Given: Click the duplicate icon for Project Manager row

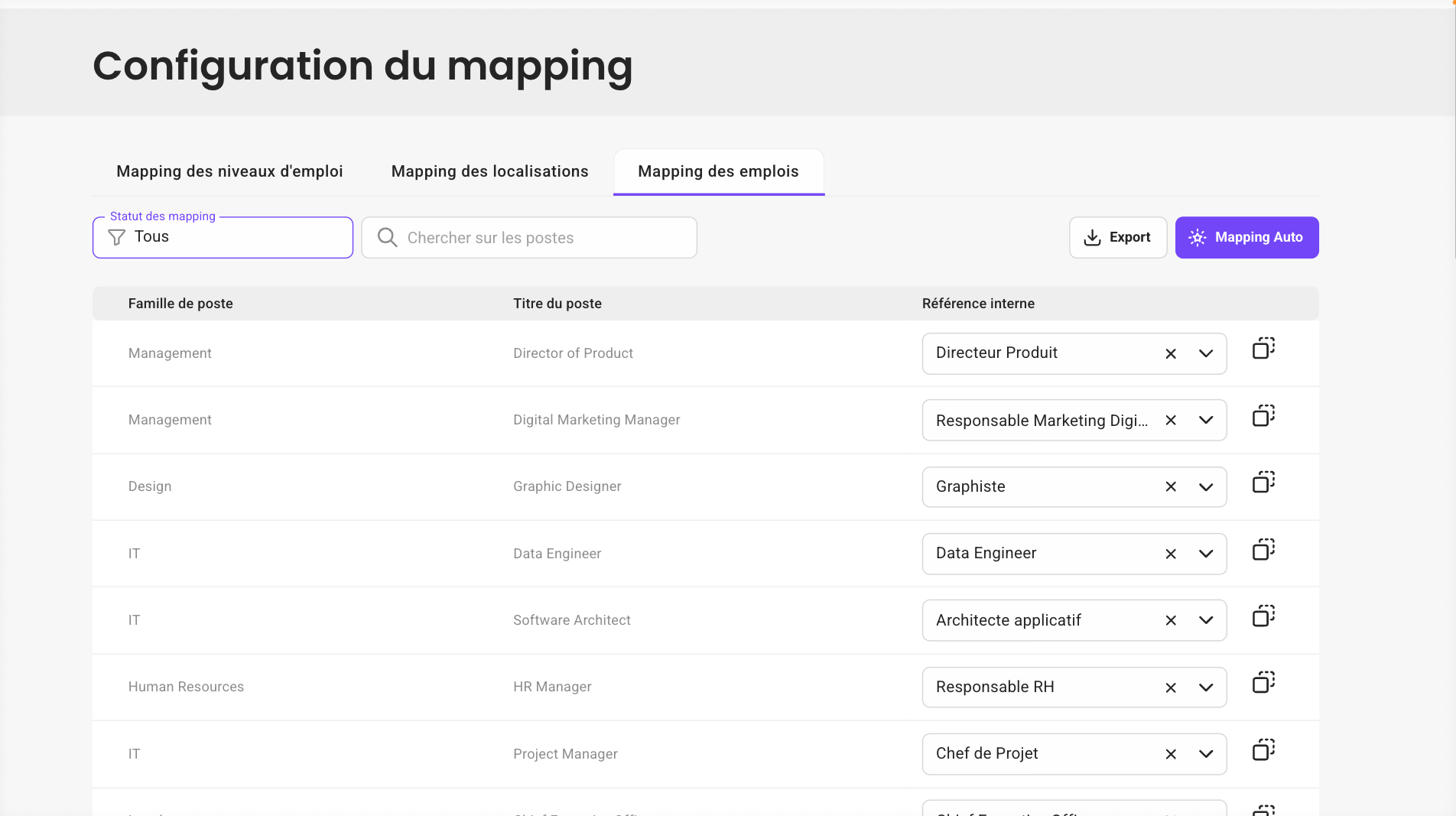Looking at the screenshot, I should pos(1263,750).
